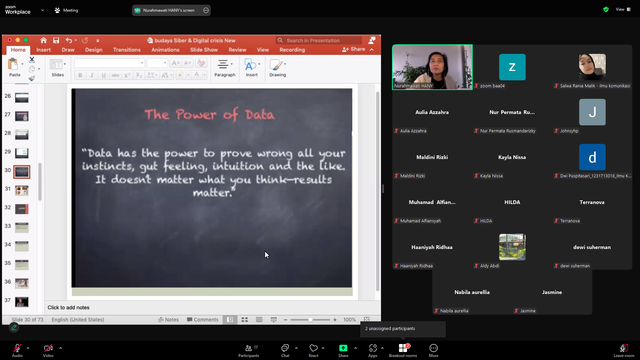Click the Save disk icon

tap(56, 40)
